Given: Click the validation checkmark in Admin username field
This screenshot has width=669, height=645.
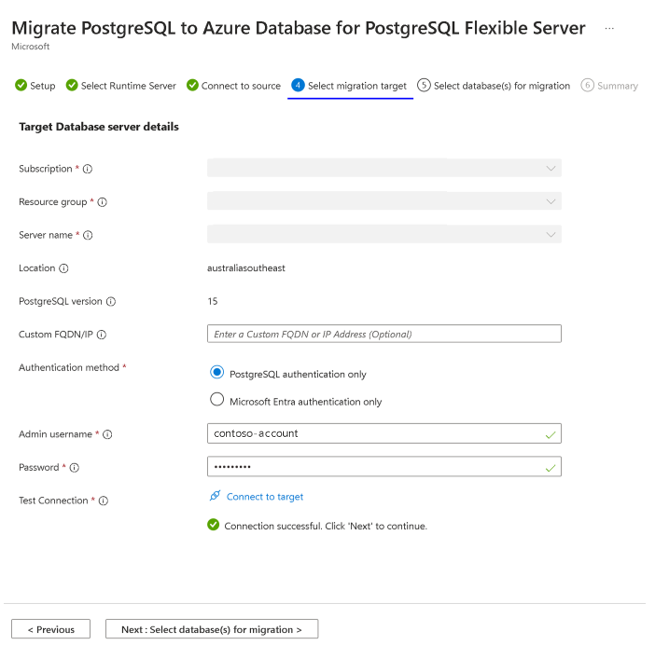Looking at the screenshot, I should [x=550, y=435].
